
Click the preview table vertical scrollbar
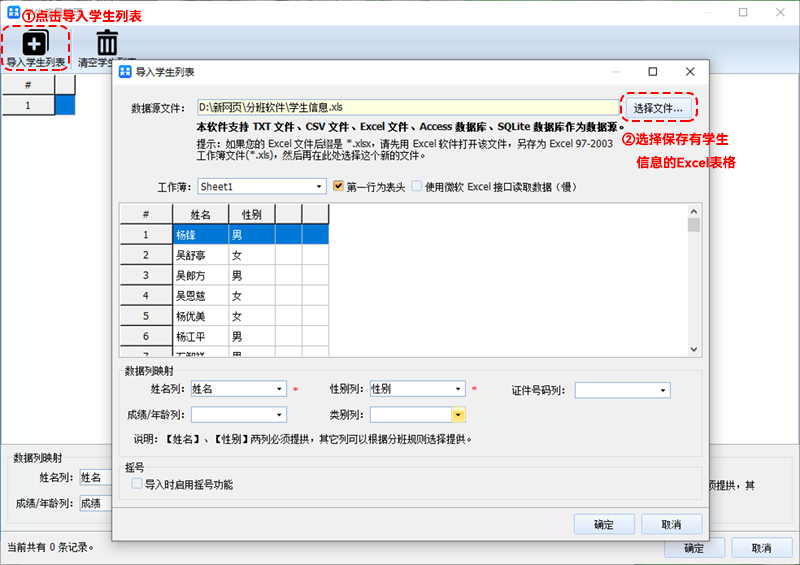coord(694,280)
